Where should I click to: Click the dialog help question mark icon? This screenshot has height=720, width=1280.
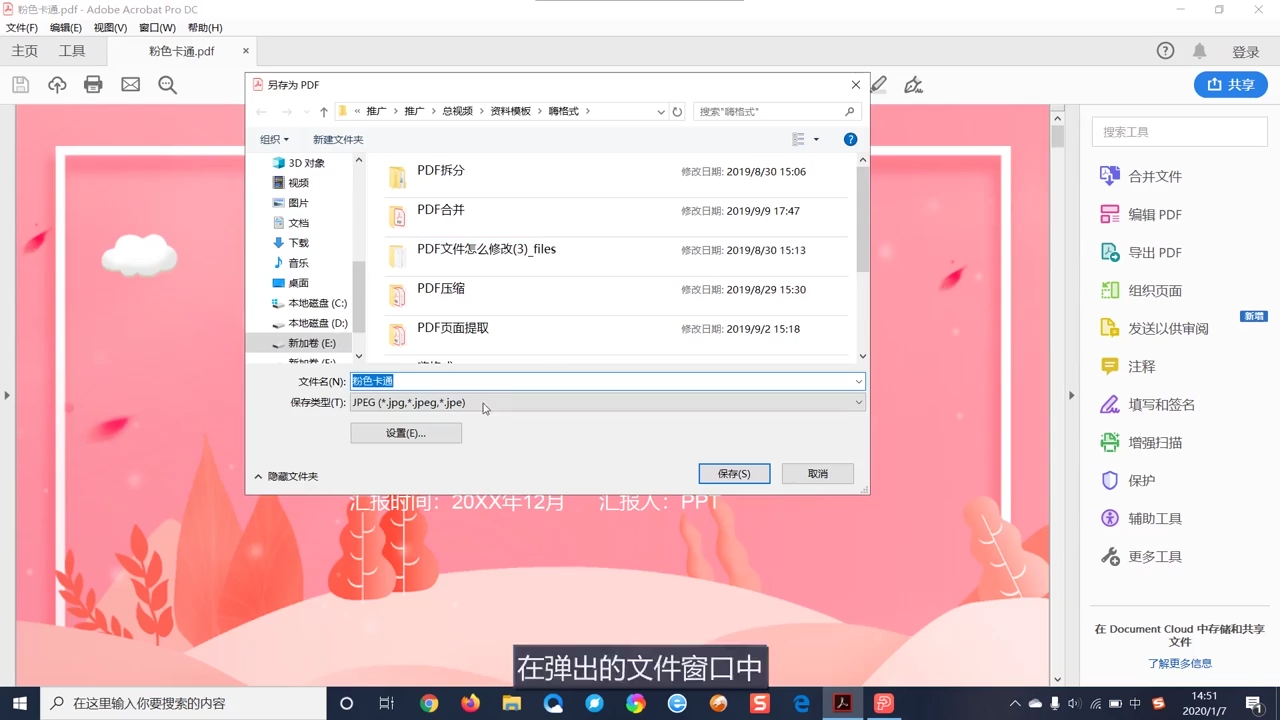(x=850, y=139)
